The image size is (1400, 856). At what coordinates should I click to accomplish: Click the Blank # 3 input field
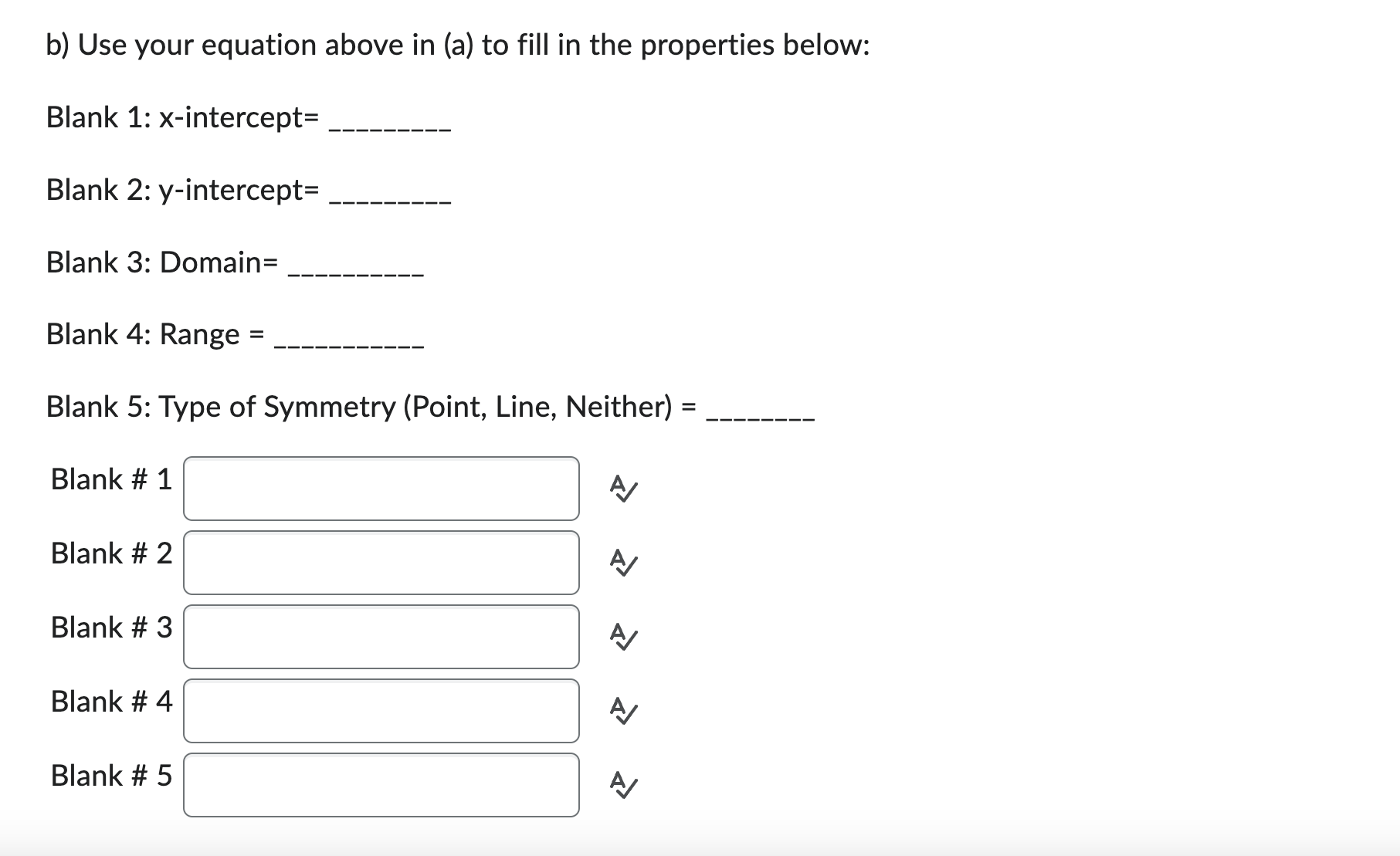click(381, 637)
